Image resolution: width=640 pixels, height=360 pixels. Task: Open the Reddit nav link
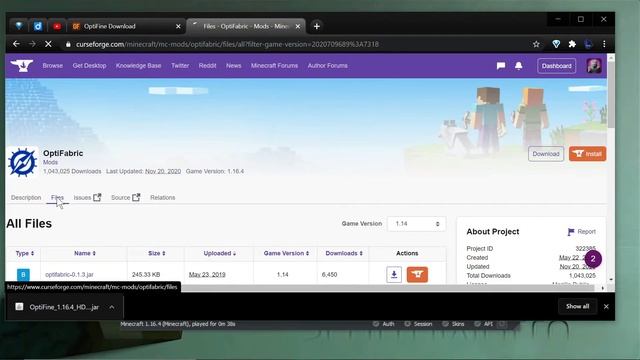207,66
